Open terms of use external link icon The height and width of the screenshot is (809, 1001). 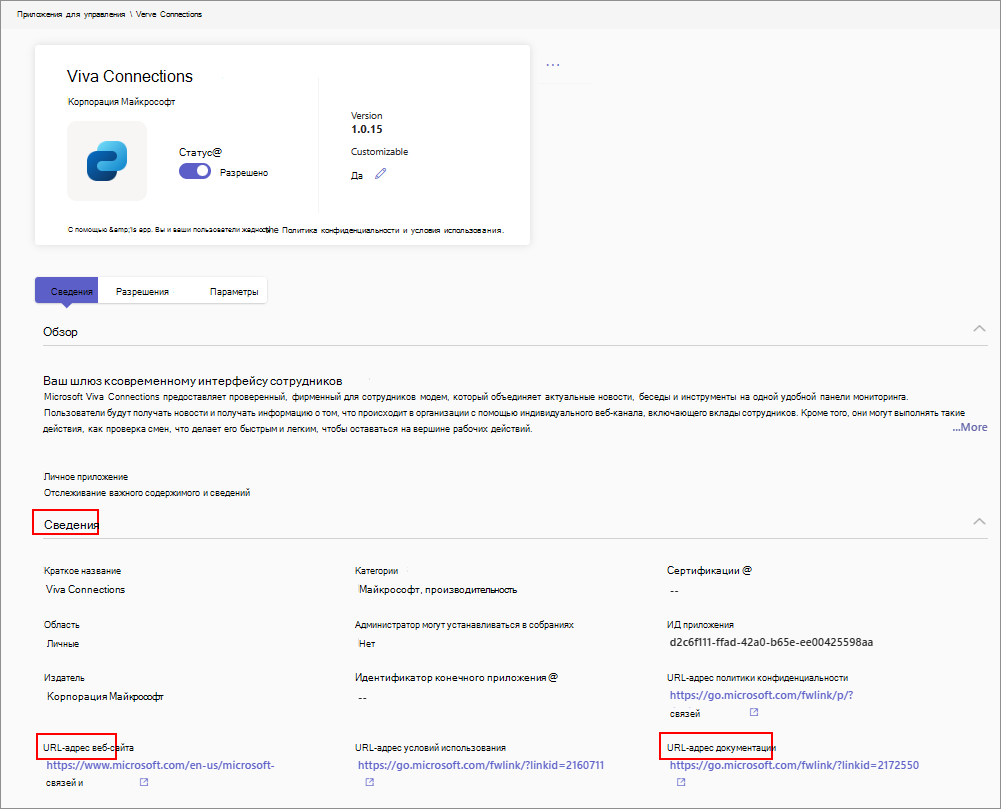(370, 782)
